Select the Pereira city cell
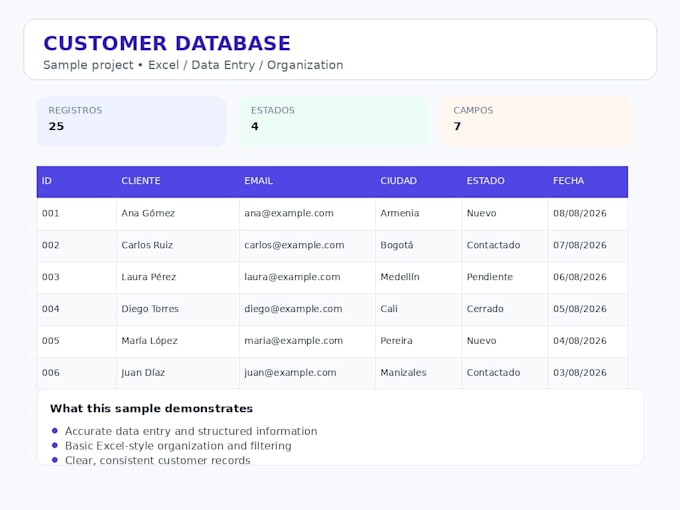The height and width of the screenshot is (510, 680). [x=418, y=341]
